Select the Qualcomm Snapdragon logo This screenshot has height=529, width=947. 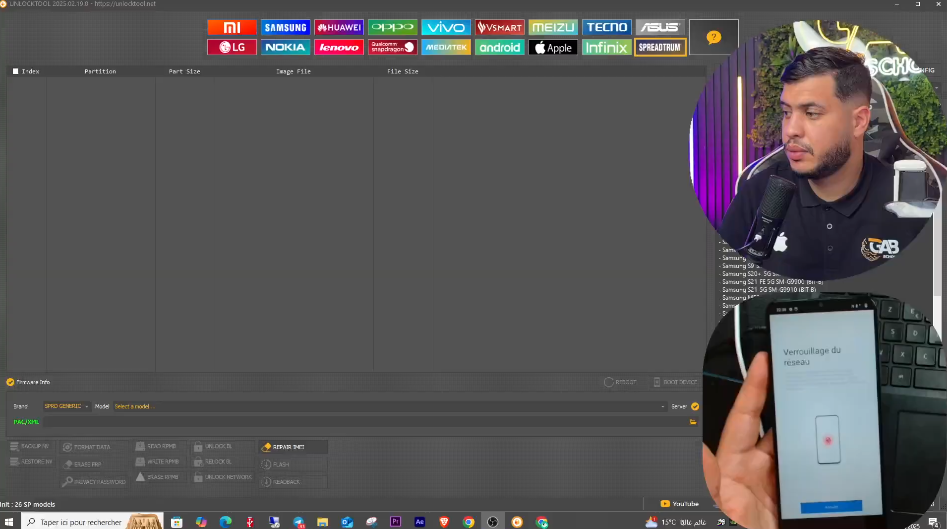(393, 47)
